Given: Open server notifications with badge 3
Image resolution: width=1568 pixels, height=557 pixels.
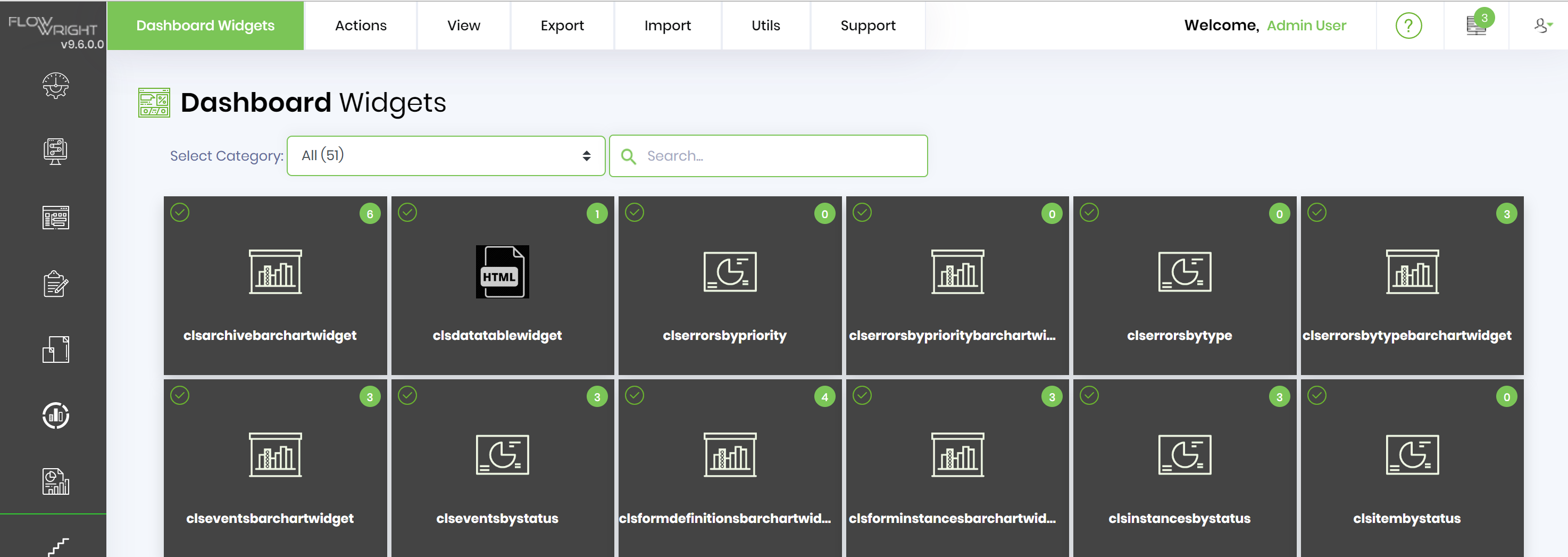Looking at the screenshot, I should click(1476, 25).
